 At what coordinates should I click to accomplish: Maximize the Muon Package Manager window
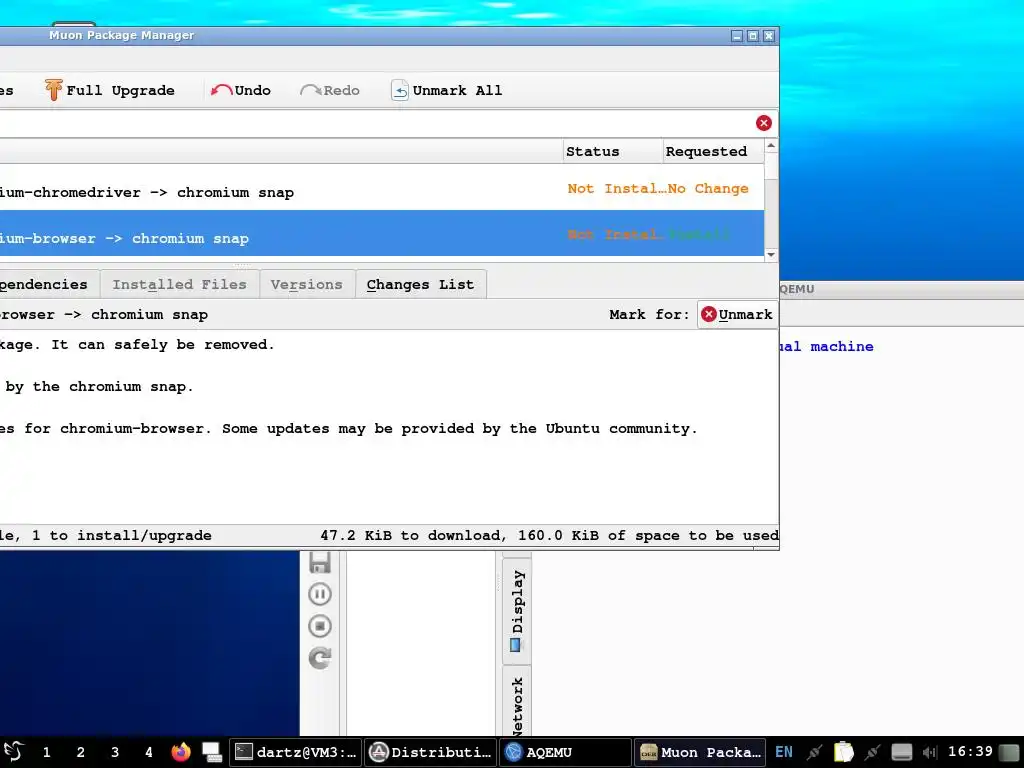click(x=752, y=36)
